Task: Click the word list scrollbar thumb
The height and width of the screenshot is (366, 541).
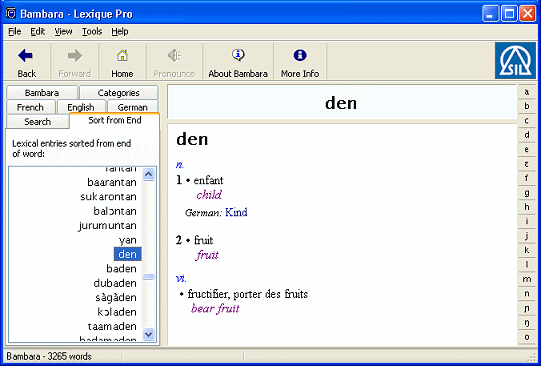Action: pos(149,277)
